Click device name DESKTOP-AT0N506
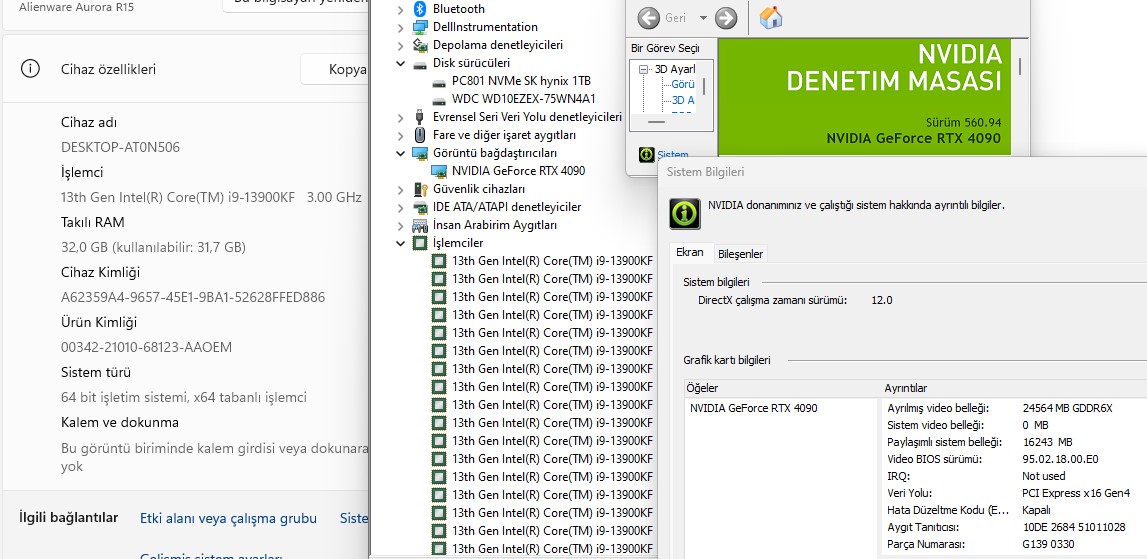Screen dimensions: 1147x559 pos(121,147)
